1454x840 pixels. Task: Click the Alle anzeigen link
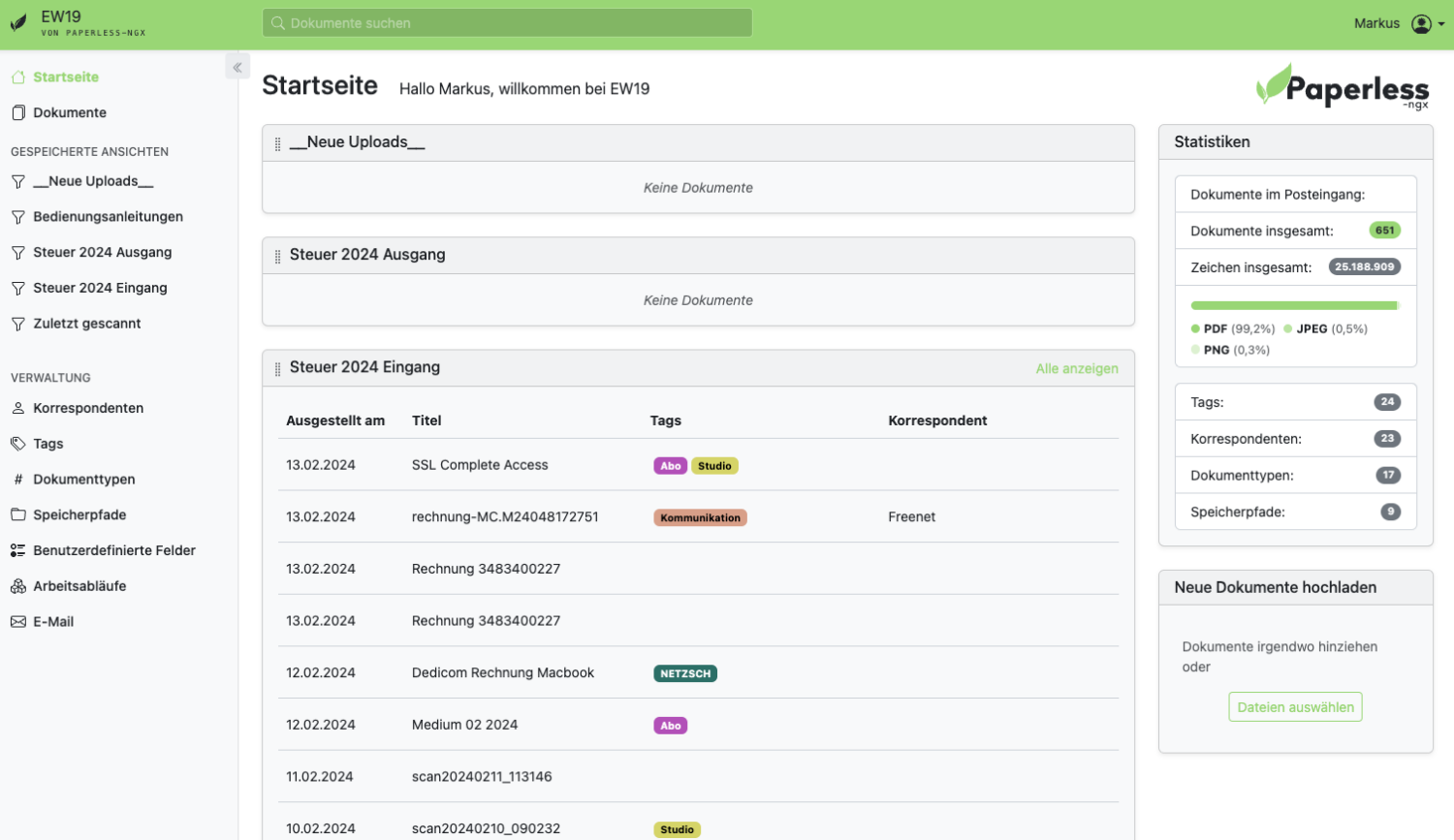(x=1076, y=368)
